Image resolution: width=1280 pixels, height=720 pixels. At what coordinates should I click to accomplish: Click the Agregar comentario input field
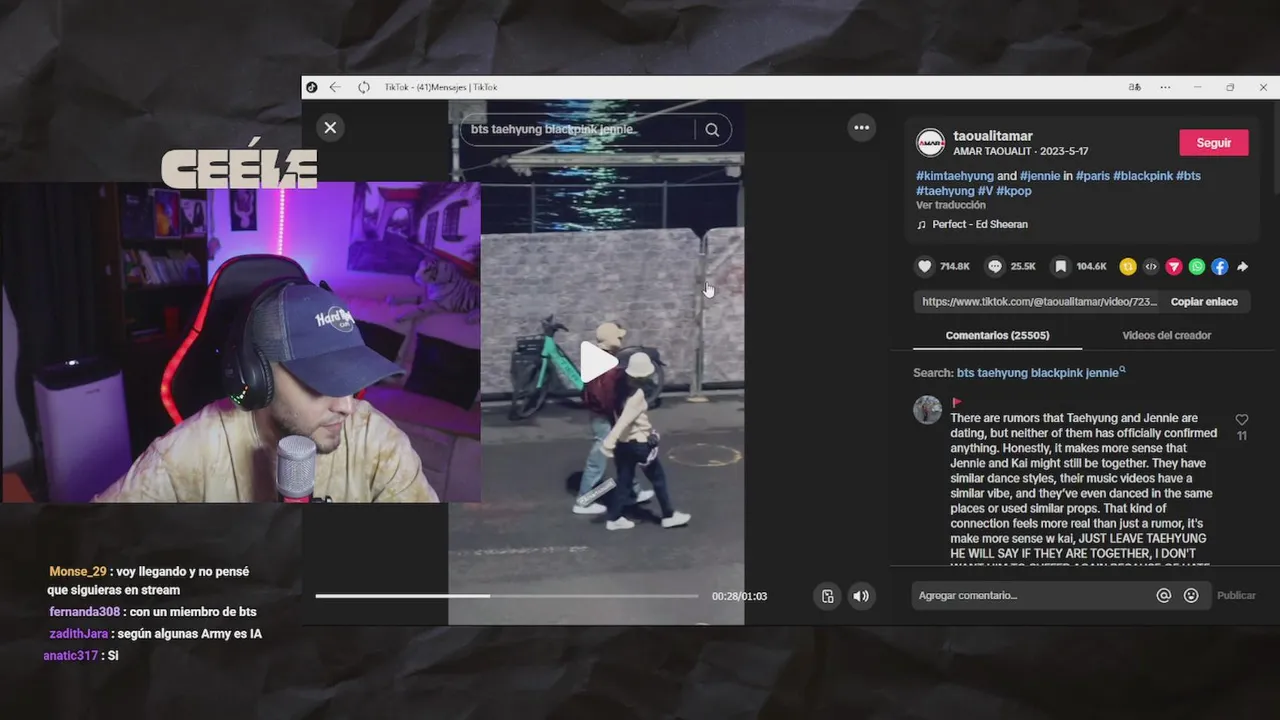click(x=1030, y=595)
